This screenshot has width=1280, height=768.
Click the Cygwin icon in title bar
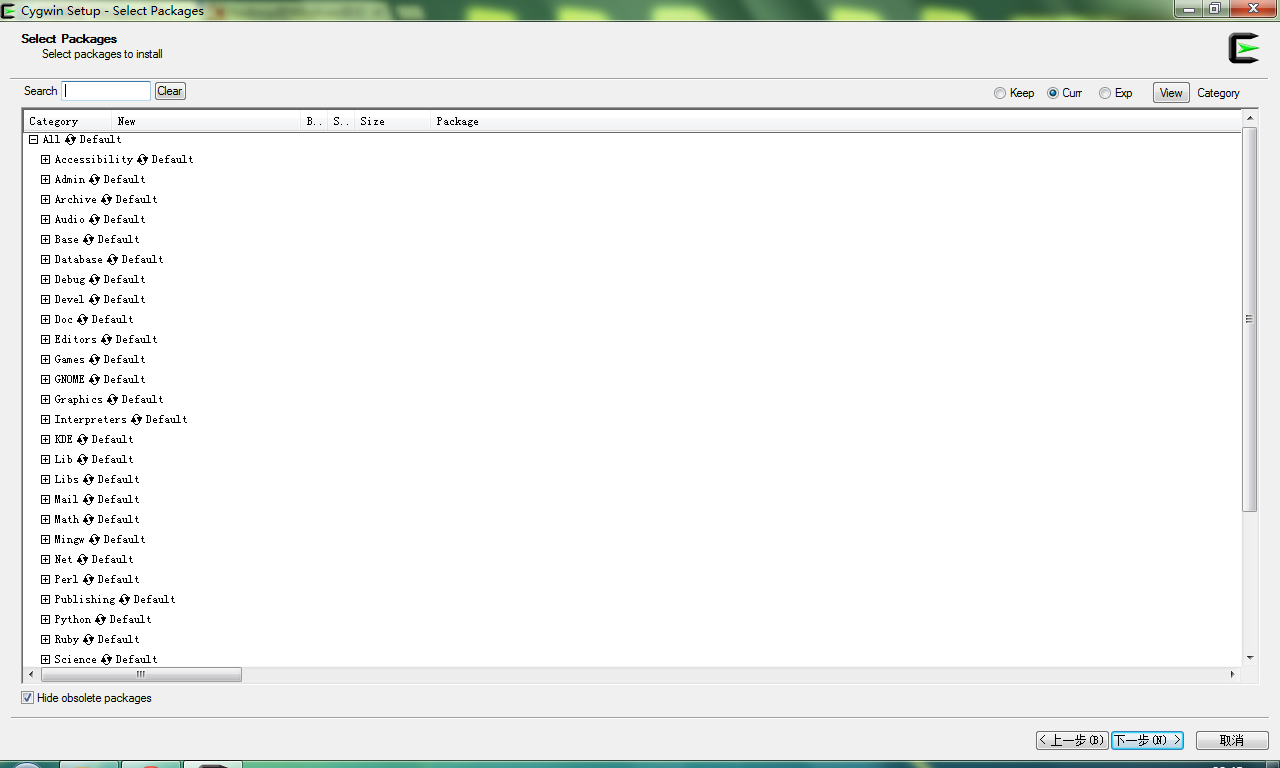9,11
